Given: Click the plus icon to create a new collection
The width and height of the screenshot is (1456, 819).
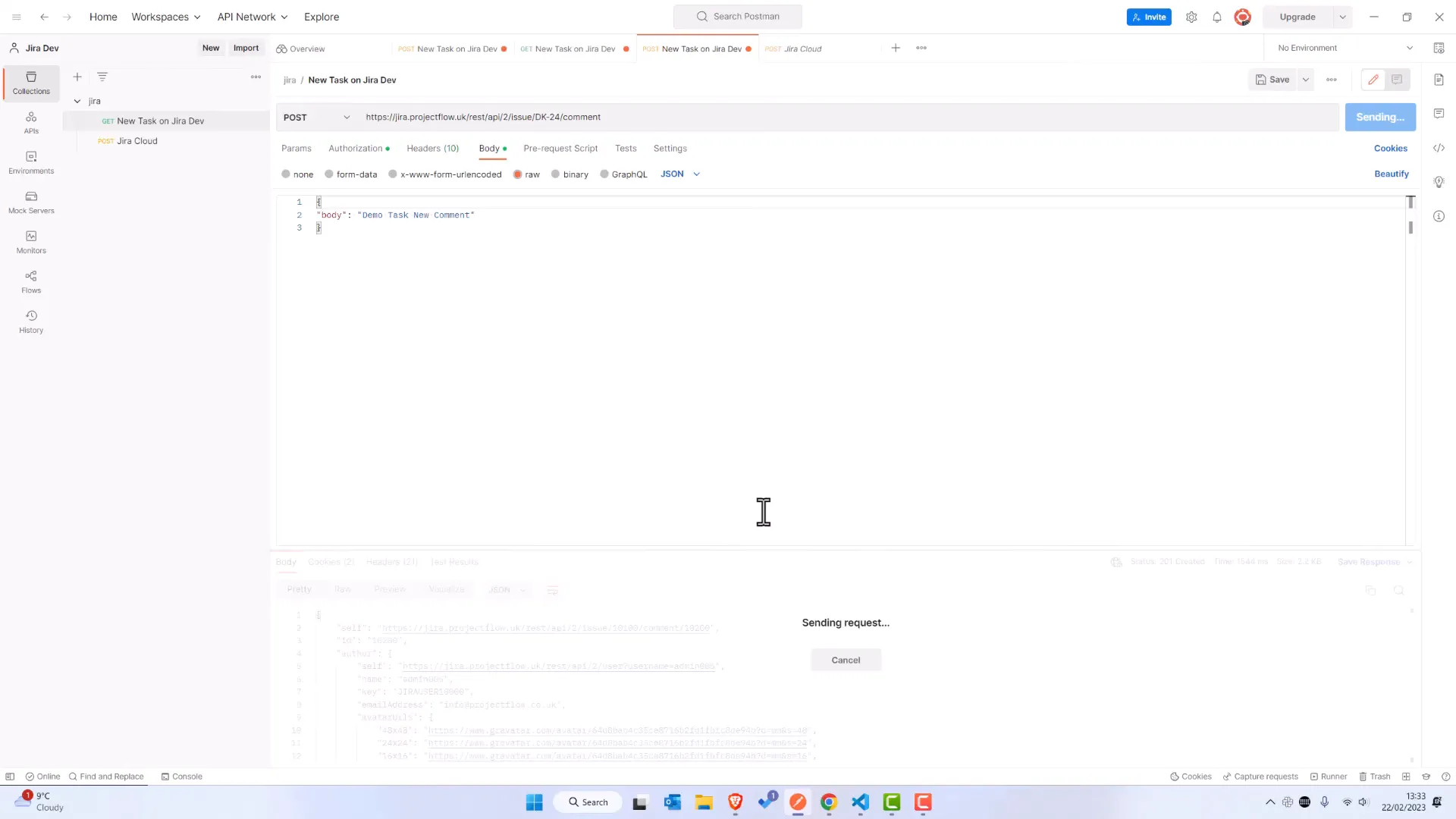Looking at the screenshot, I should 77,77.
